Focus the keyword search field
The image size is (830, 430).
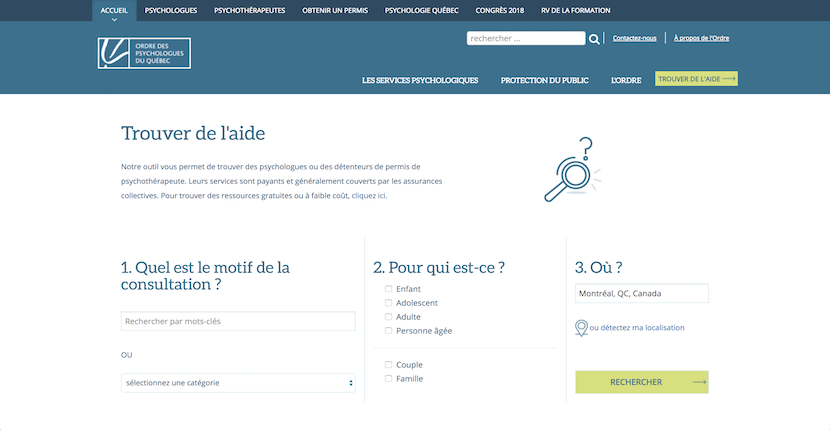click(238, 321)
